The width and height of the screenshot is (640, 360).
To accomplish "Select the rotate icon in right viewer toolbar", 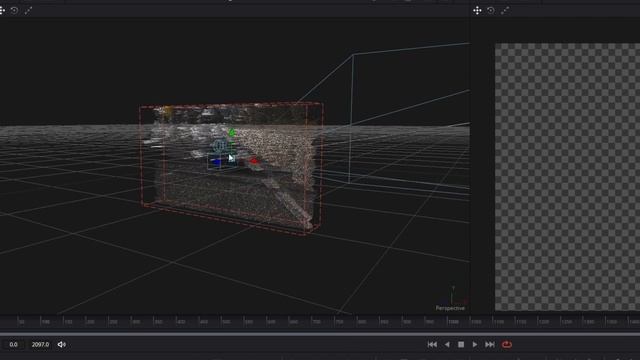I will (x=491, y=11).
